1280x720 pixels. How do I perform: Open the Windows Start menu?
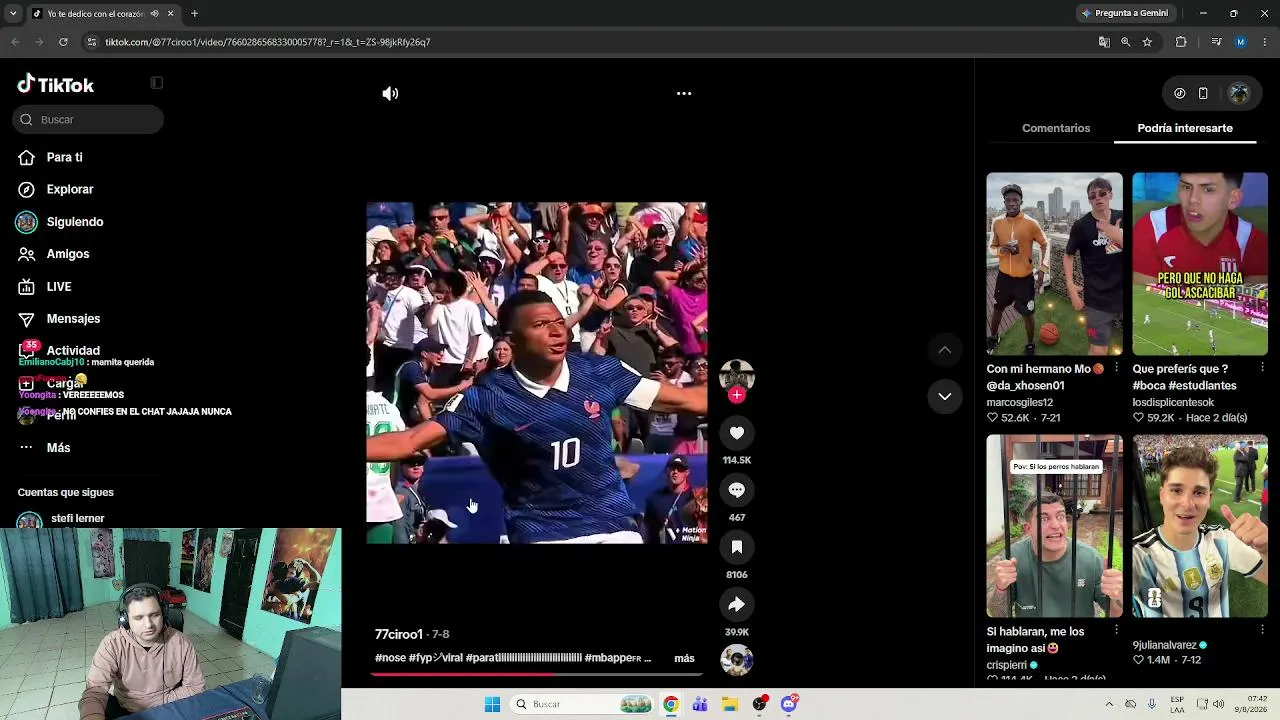coord(492,704)
